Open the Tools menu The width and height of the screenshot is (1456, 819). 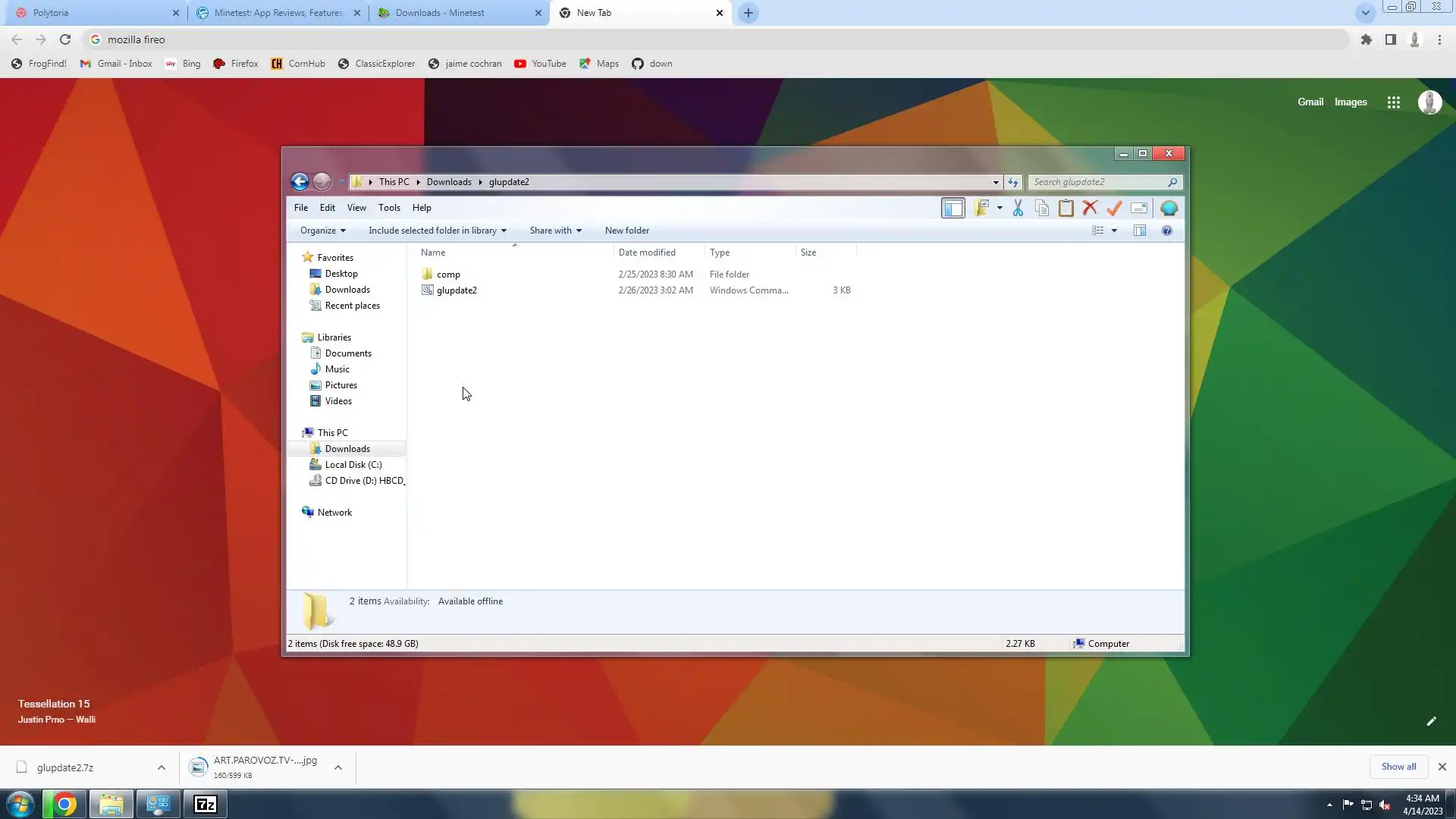click(x=389, y=208)
